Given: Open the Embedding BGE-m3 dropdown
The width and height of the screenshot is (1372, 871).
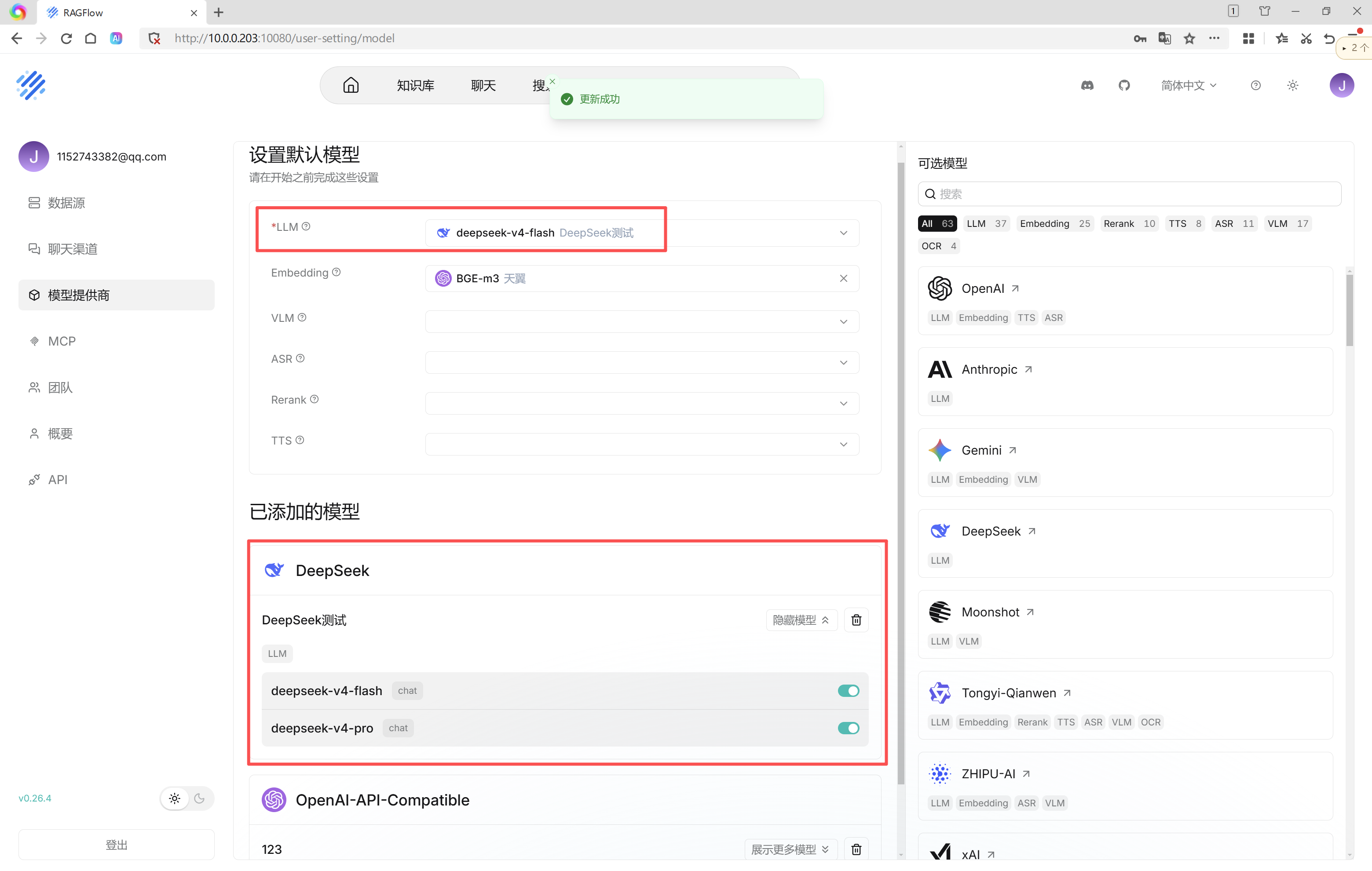Looking at the screenshot, I should [x=642, y=279].
